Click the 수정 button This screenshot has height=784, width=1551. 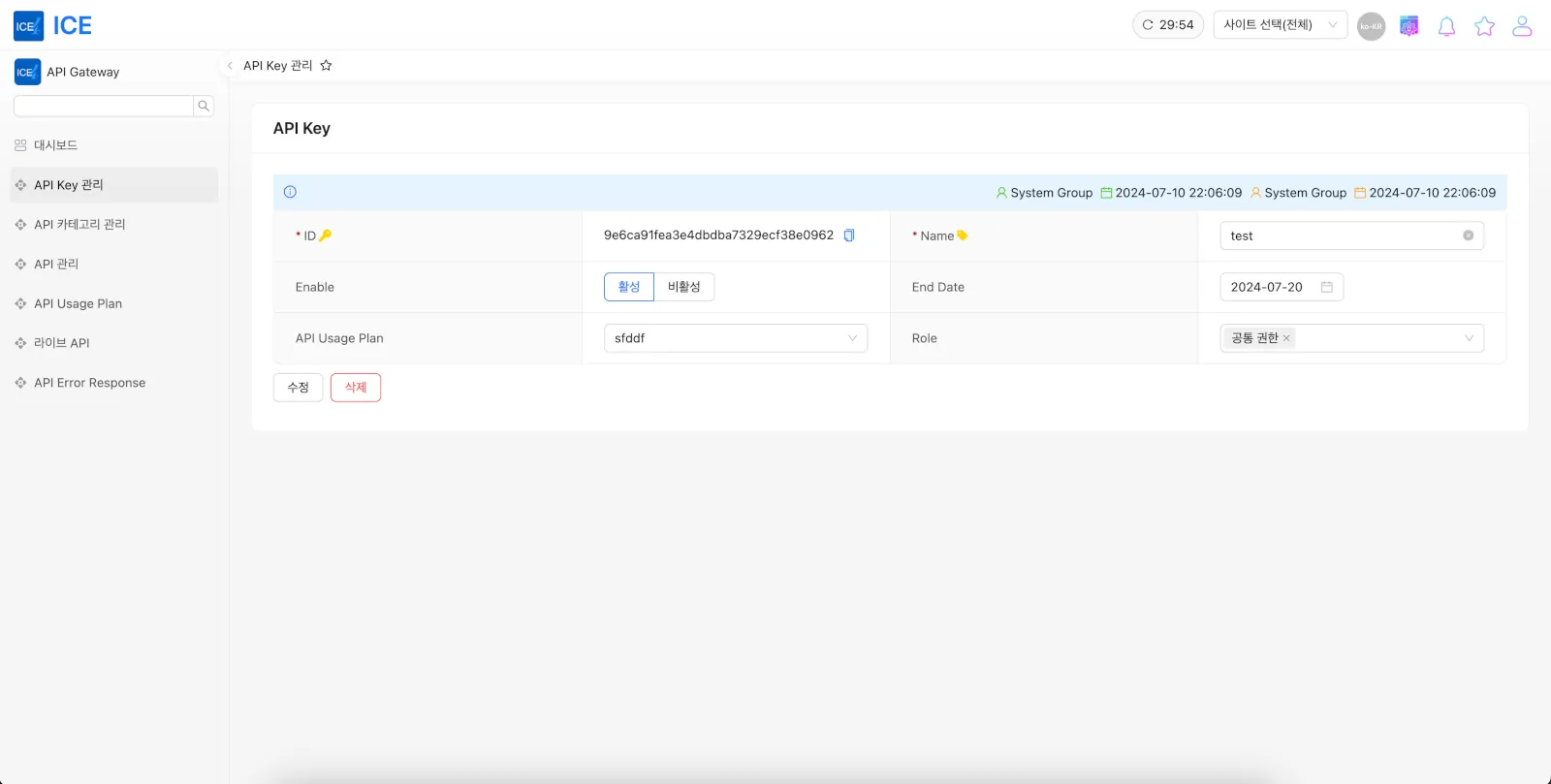(x=298, y=388)
